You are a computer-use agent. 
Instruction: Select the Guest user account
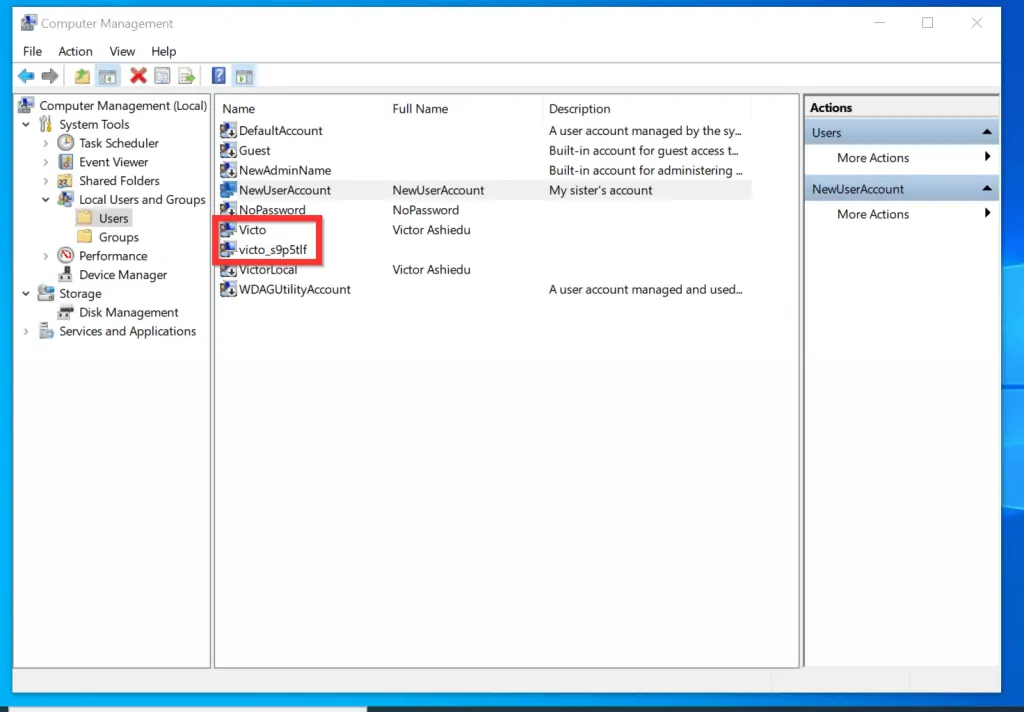click(255, 150)
